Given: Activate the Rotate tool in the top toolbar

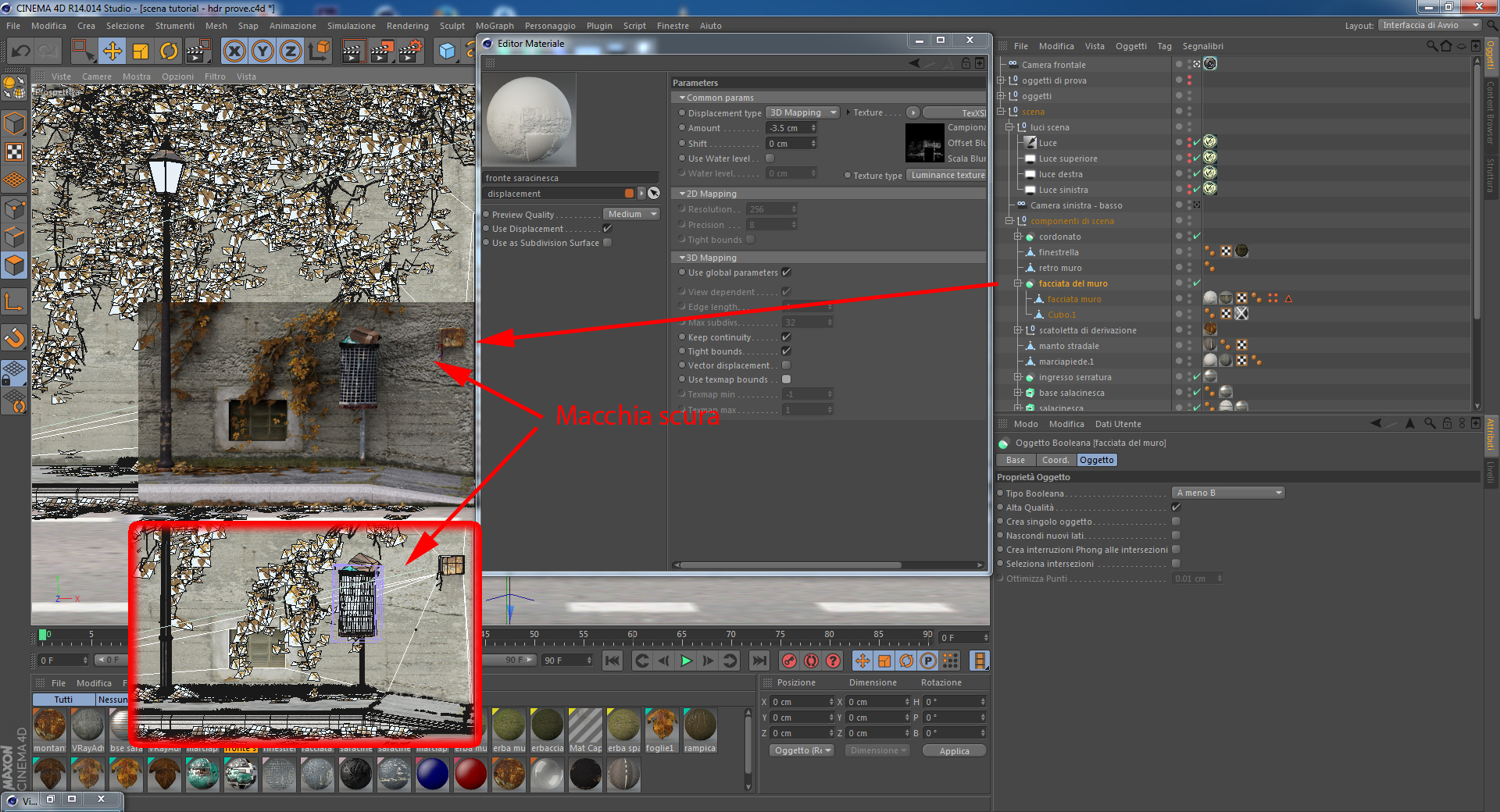Looking at the screenshot, I should (169, 52).
